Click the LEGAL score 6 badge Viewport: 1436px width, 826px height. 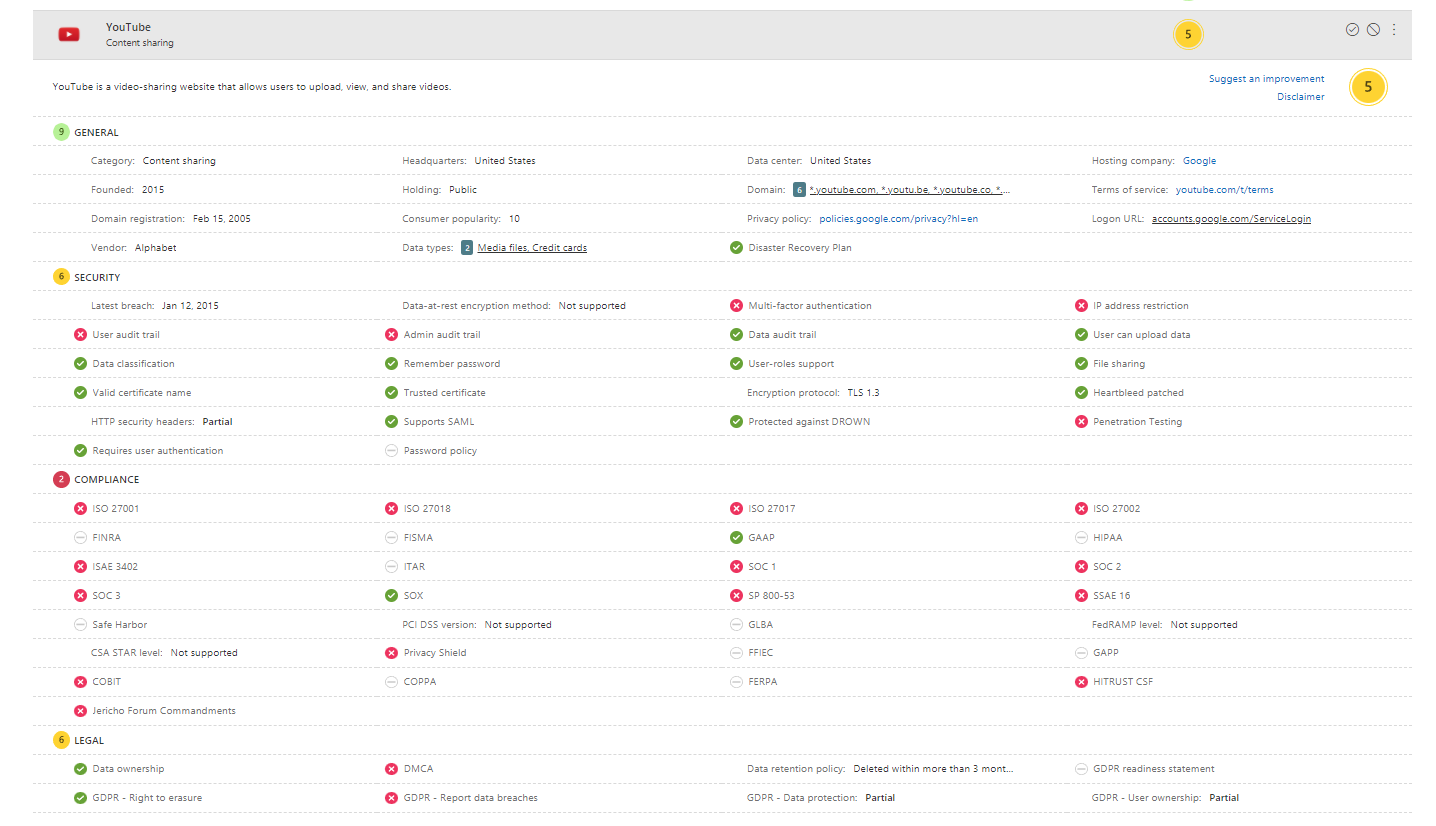pos(61,741)
